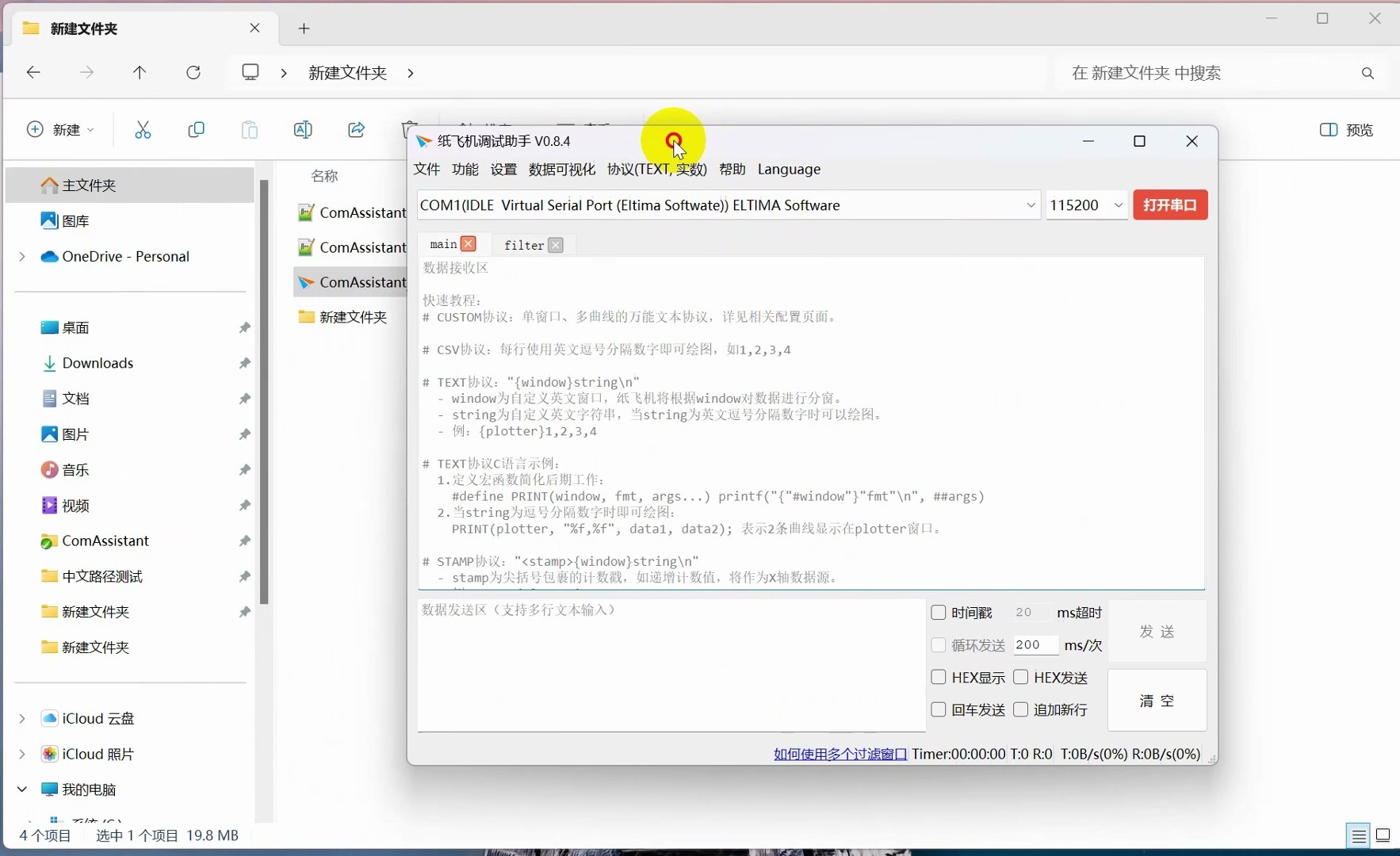
Task: Click the ms超时 value field
Action: click(1031, 613)
